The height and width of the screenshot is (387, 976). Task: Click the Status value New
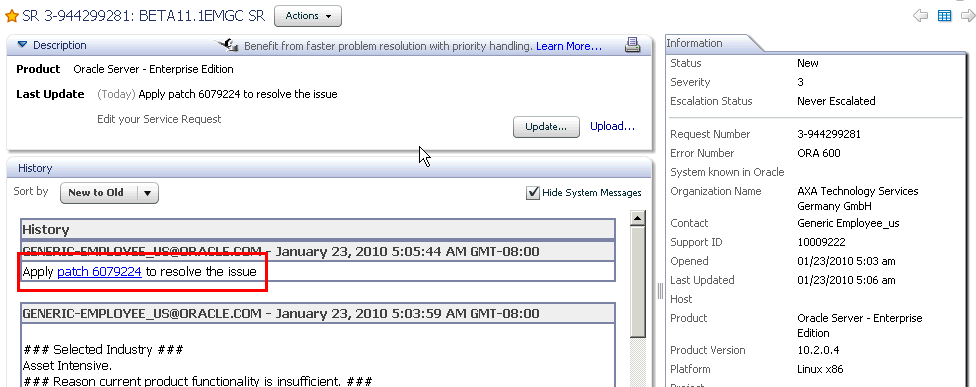click(808, 63)
